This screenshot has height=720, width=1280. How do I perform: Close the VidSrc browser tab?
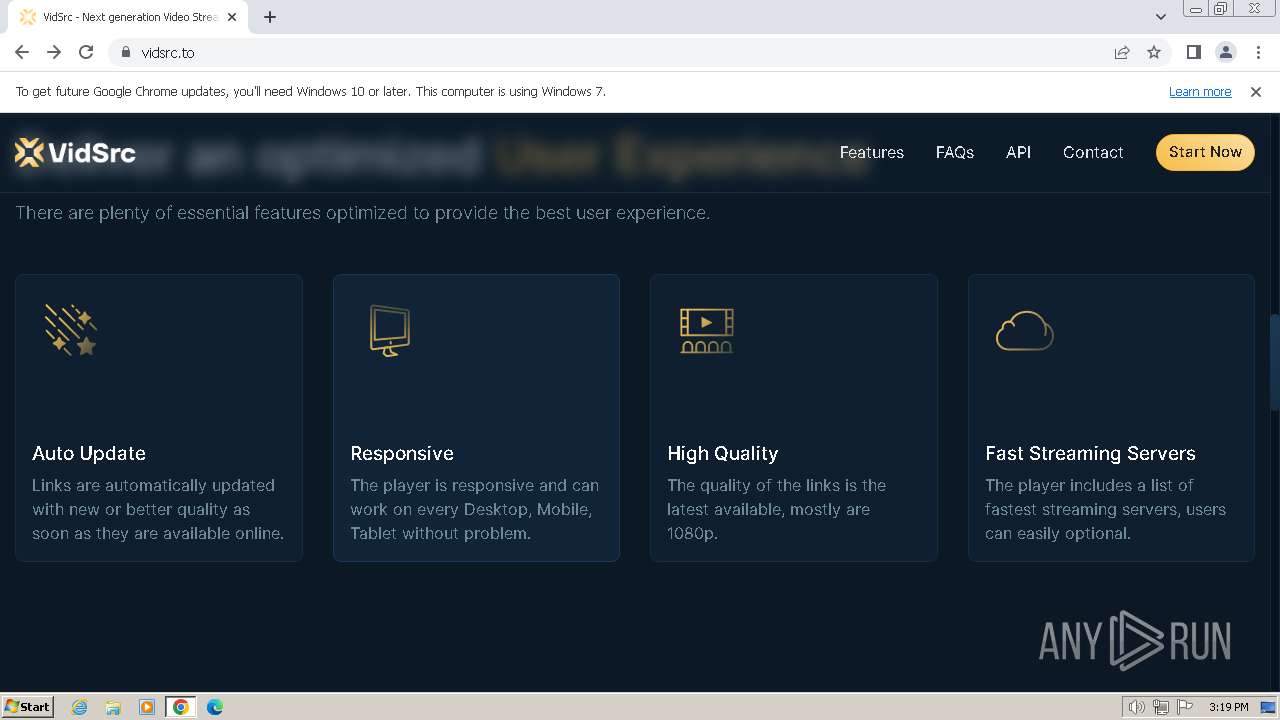tap(232, 17)
